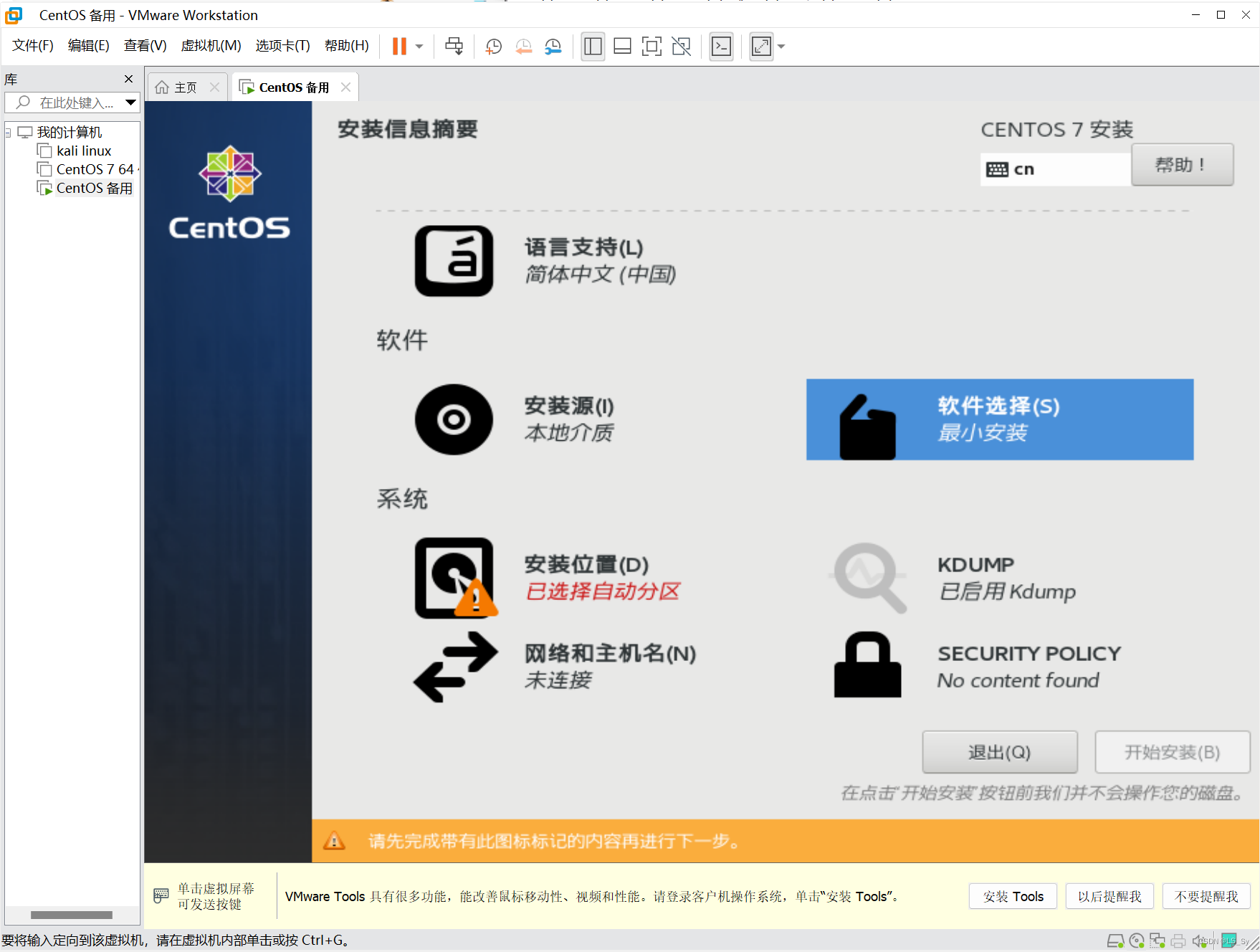Click the 安装 Tools button
The image size is (1260, 952).
pos(1013,896)
